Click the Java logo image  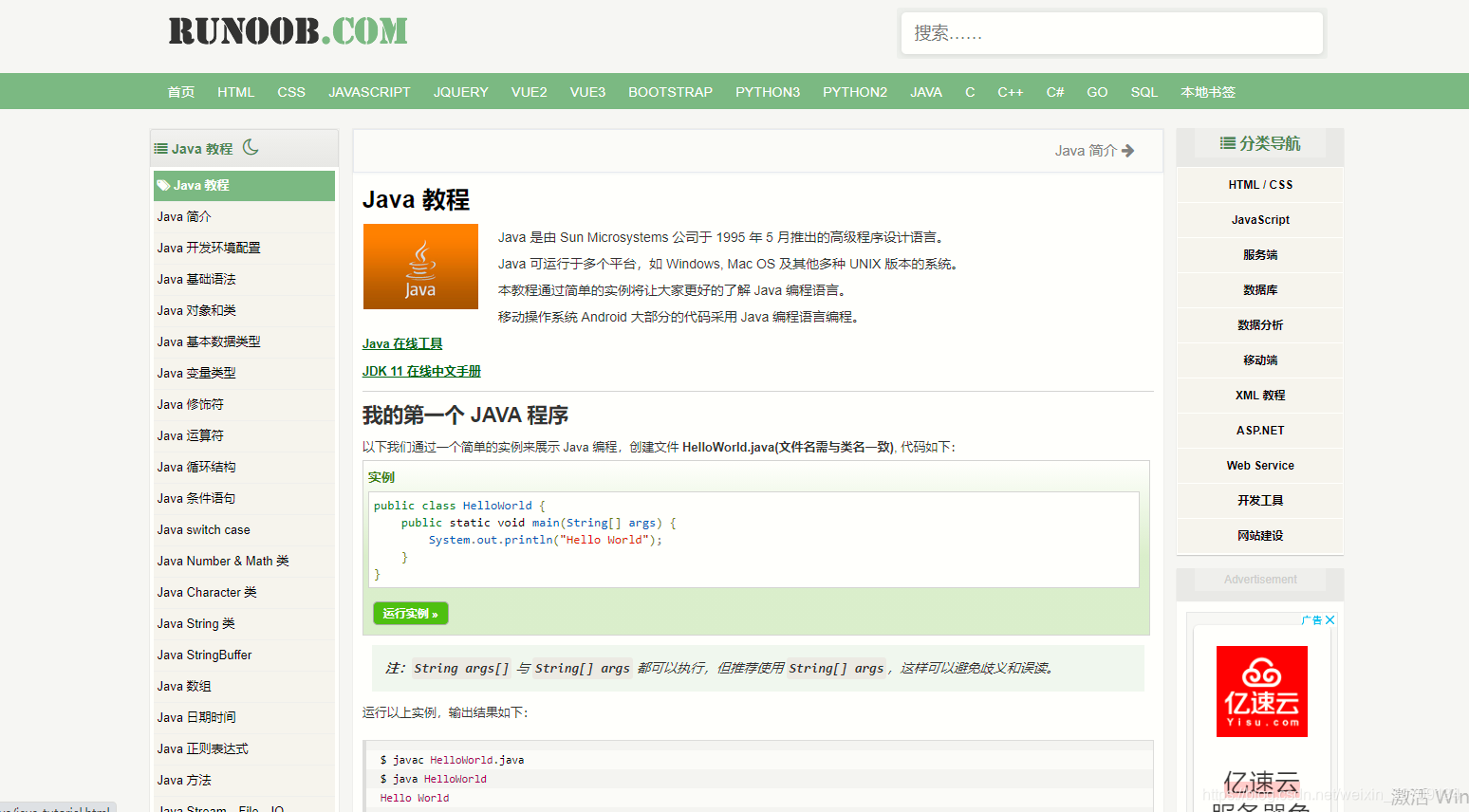coord(420,267)
